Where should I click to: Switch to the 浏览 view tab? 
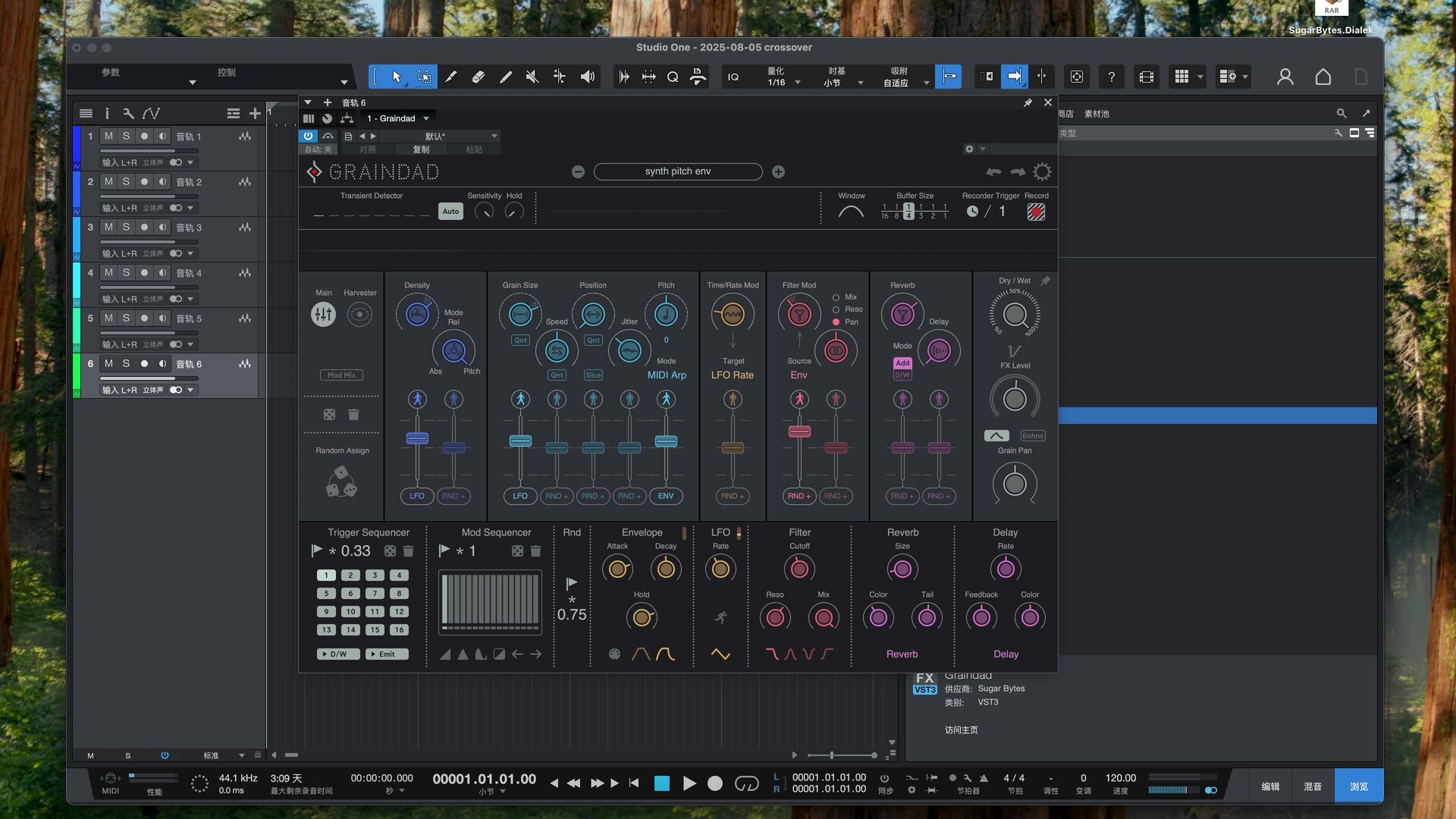(x=1359, y=786)
